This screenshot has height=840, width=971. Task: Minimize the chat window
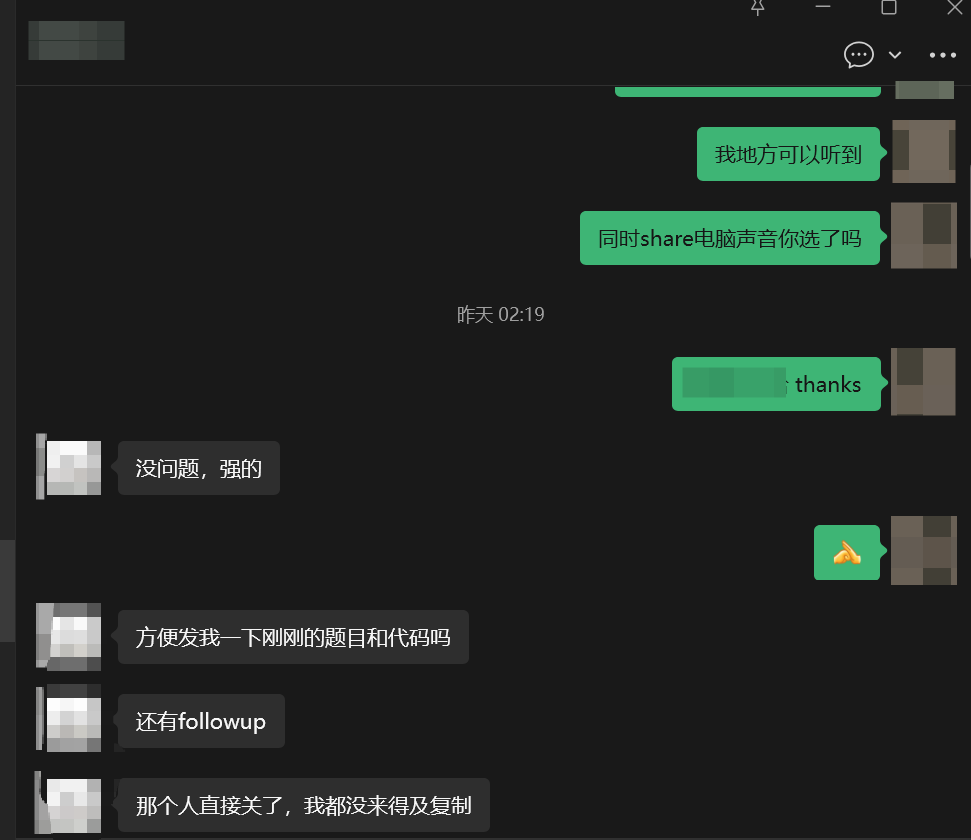click(x=823, y=7)
